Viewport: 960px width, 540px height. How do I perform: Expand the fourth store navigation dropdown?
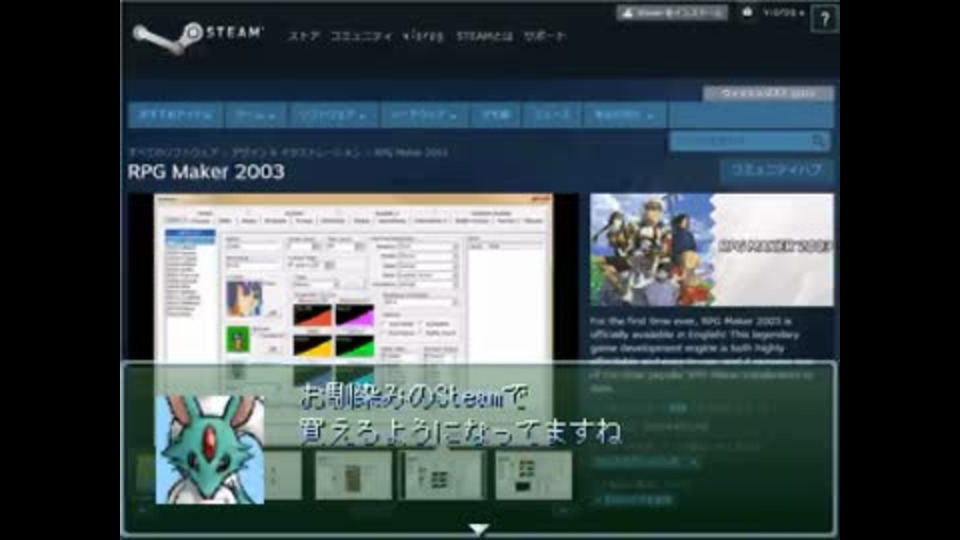tap(424, 115)
